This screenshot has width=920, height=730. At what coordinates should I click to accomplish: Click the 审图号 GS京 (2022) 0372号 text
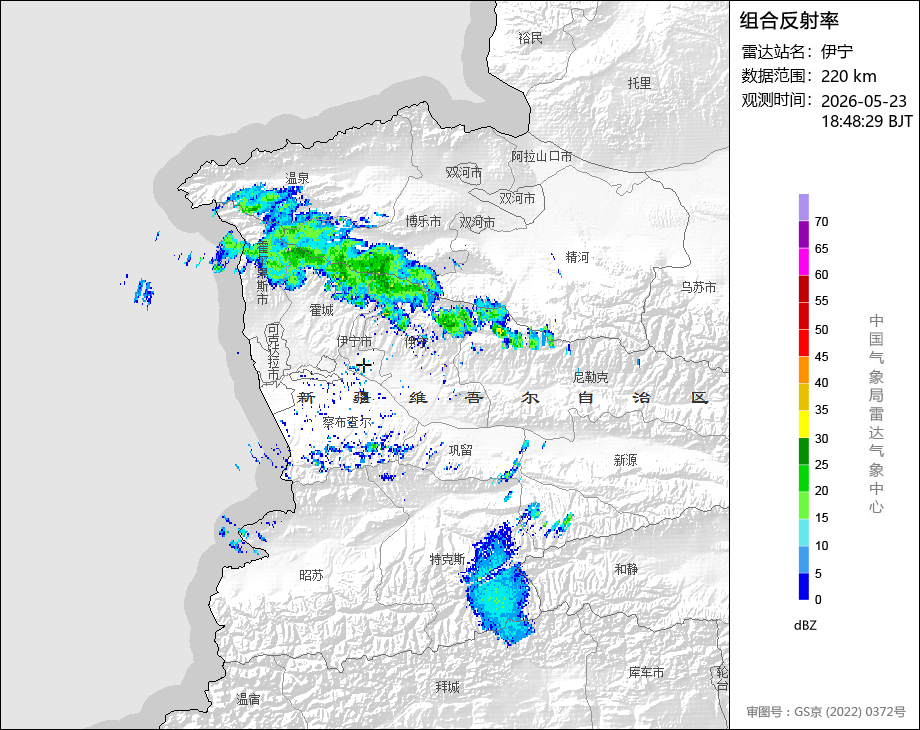pos(826,712)
